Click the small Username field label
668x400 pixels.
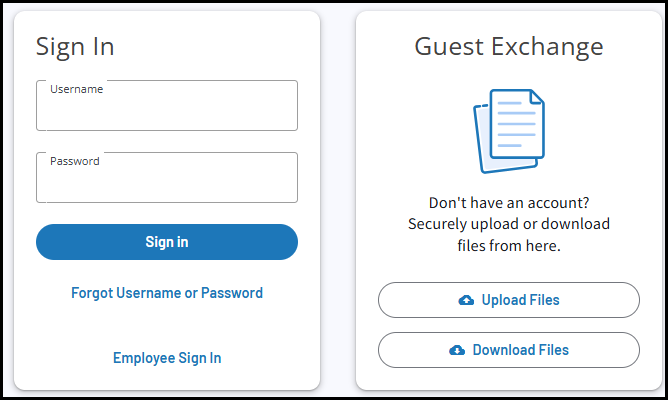click(x=77, y=89)
